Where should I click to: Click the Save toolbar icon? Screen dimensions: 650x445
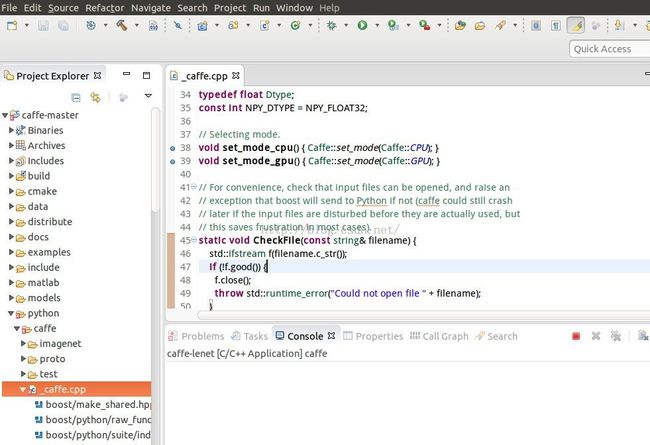[x=43, y=26]
